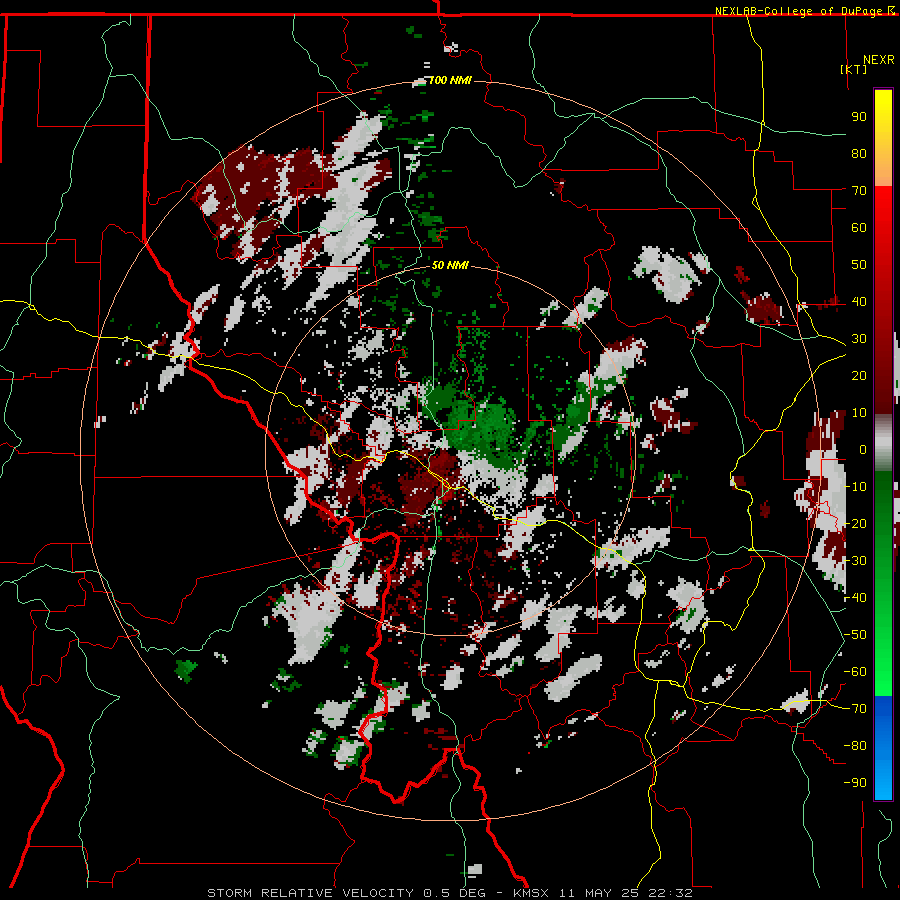
Task: Click the 50 value on the velocity scale
Action: pyautogui.click(x=859, y=265)
